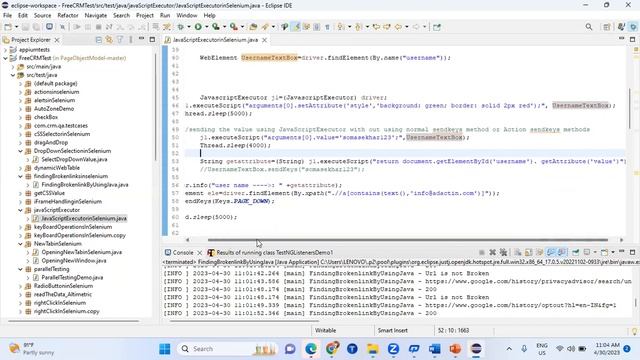Collapse the FreeCRMTest project node
Image resolution: width=640 pixels, height=360 pixels.
click(x=5, y=58)
